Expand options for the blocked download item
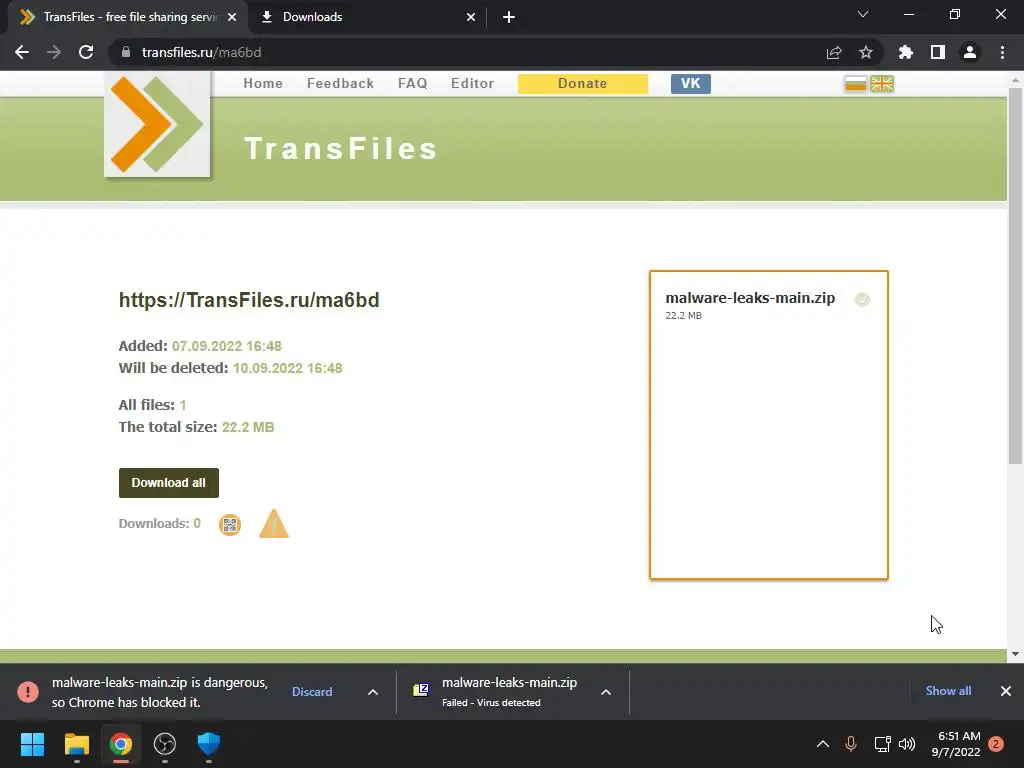The image size is (1024, 768). 373,692
